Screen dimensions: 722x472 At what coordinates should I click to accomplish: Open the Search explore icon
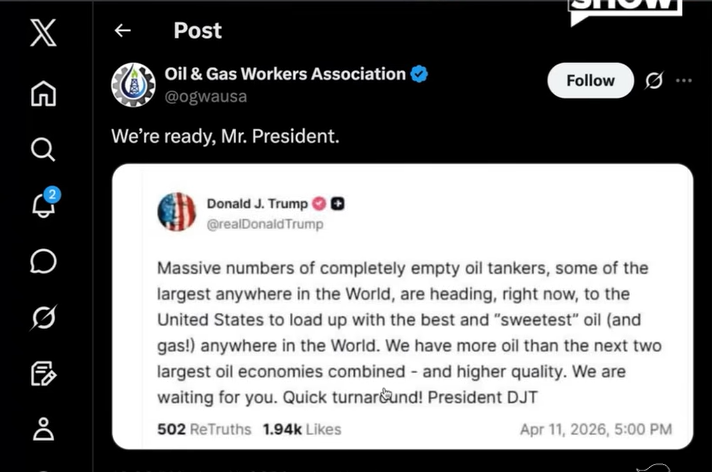(43, 150)
